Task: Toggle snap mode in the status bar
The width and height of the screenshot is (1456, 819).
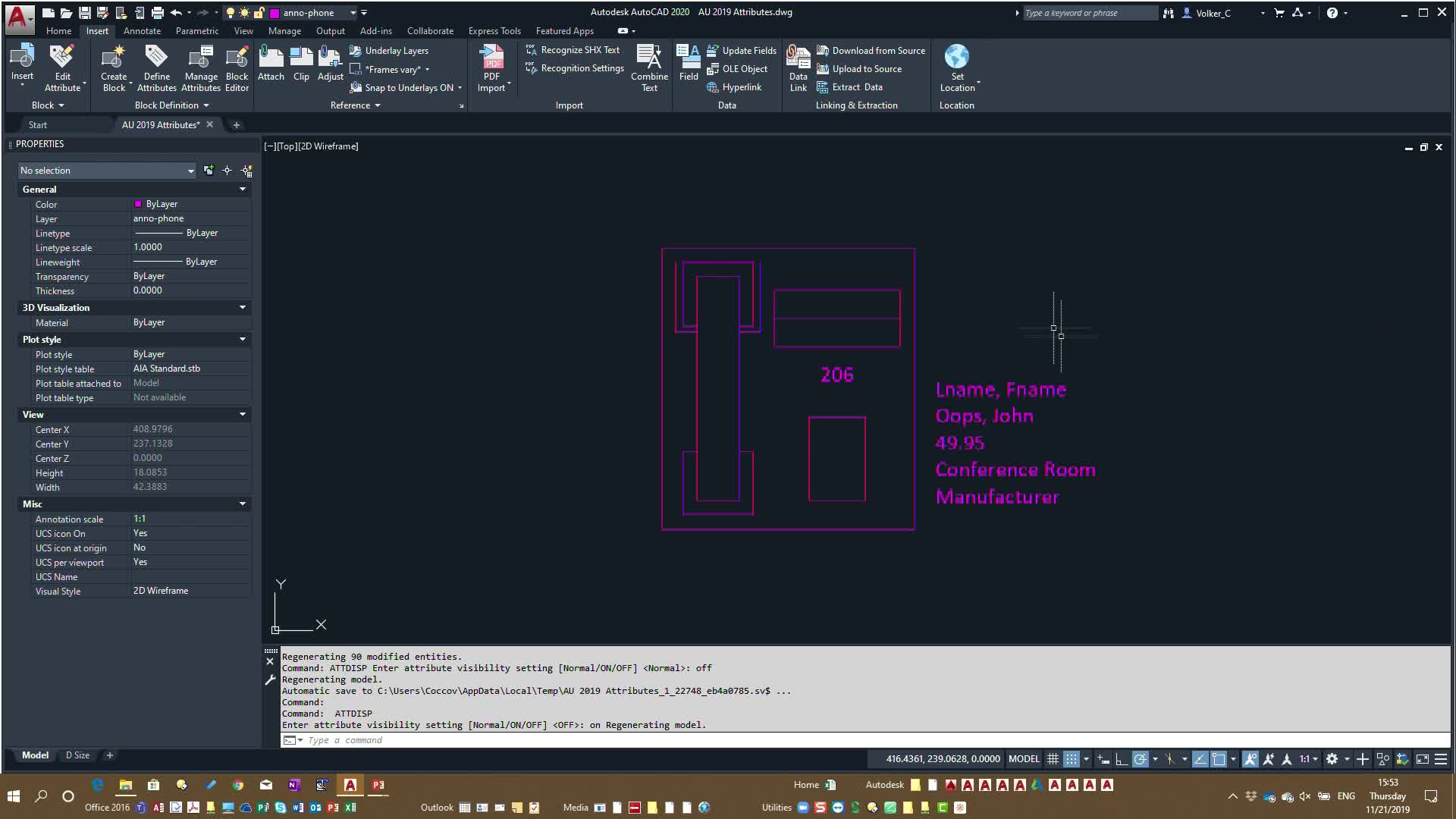Action: click(1071, 759)
